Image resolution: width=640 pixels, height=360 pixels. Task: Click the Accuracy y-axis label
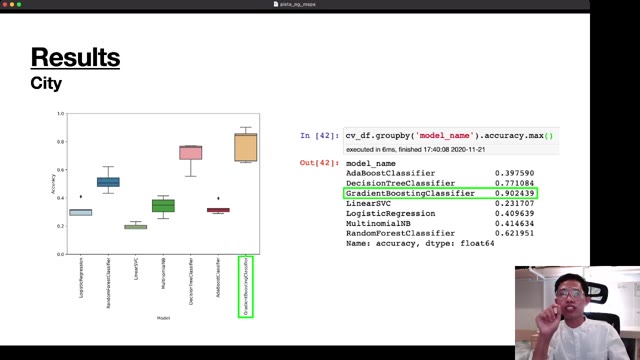(53, 184)
